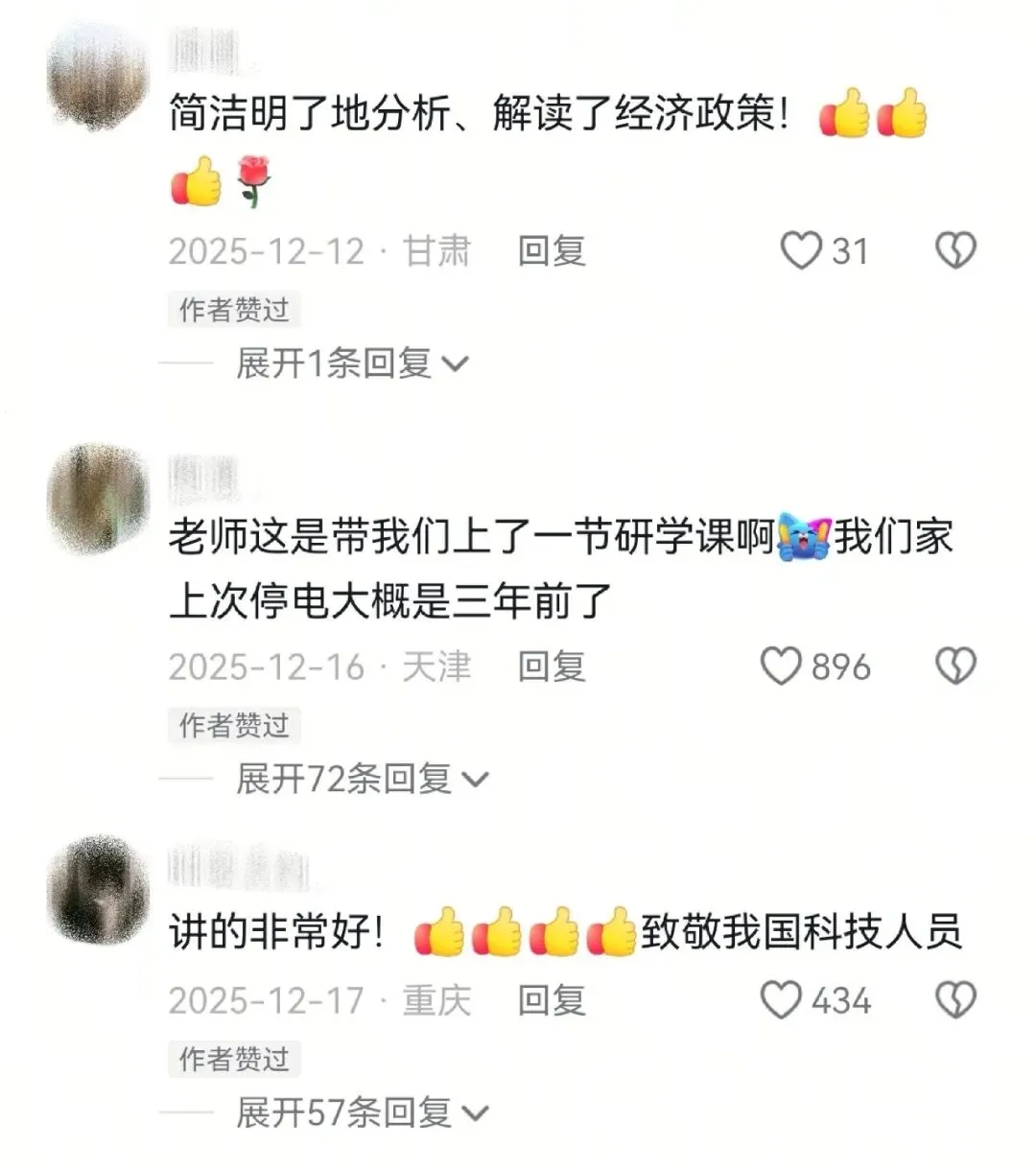Tap broken heart on the Tianjin comment
The height and width of the screenshot is (1169, 1036).
tap(955, 666)
